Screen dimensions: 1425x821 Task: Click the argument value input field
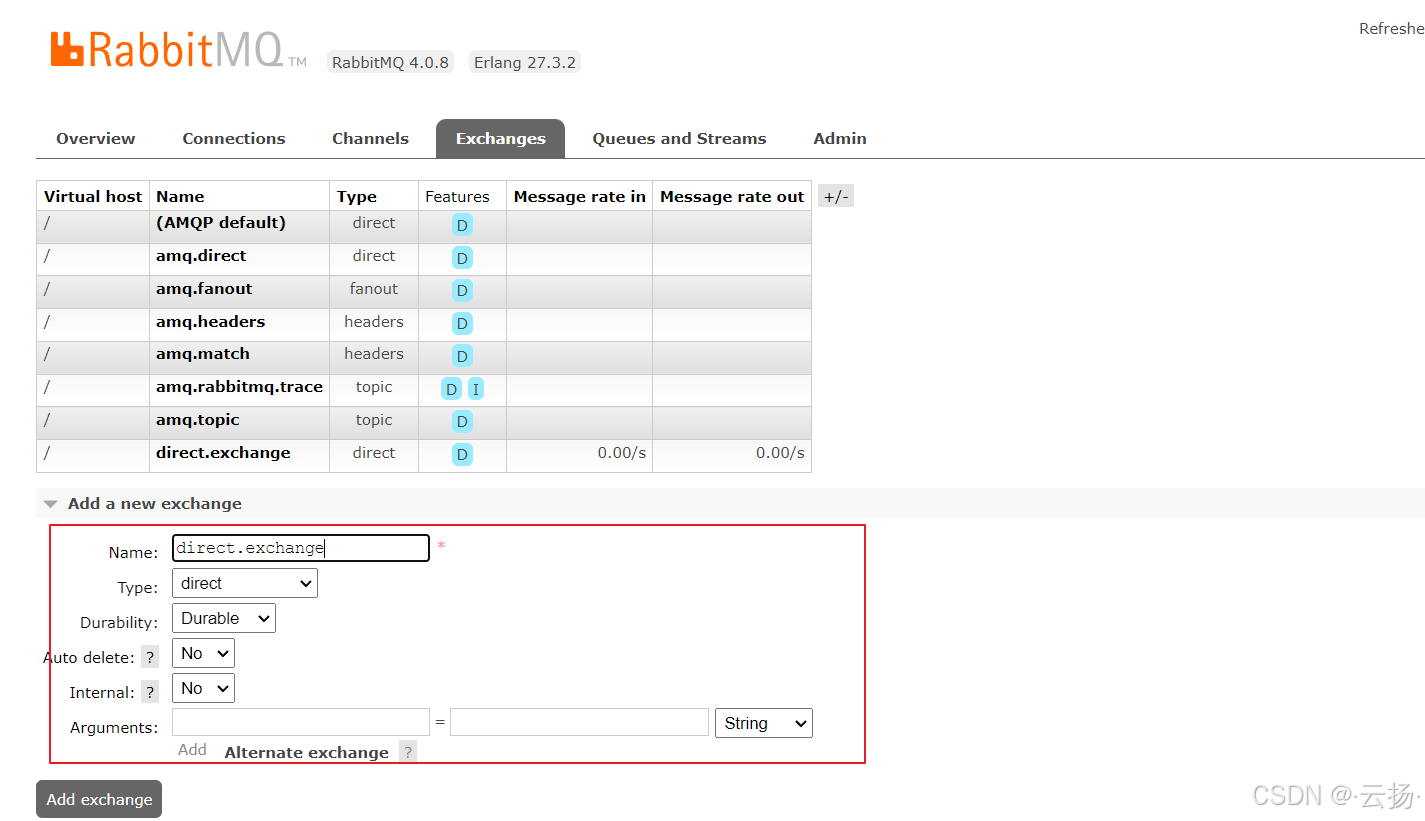pyautogui.click(x=579, y=722)
